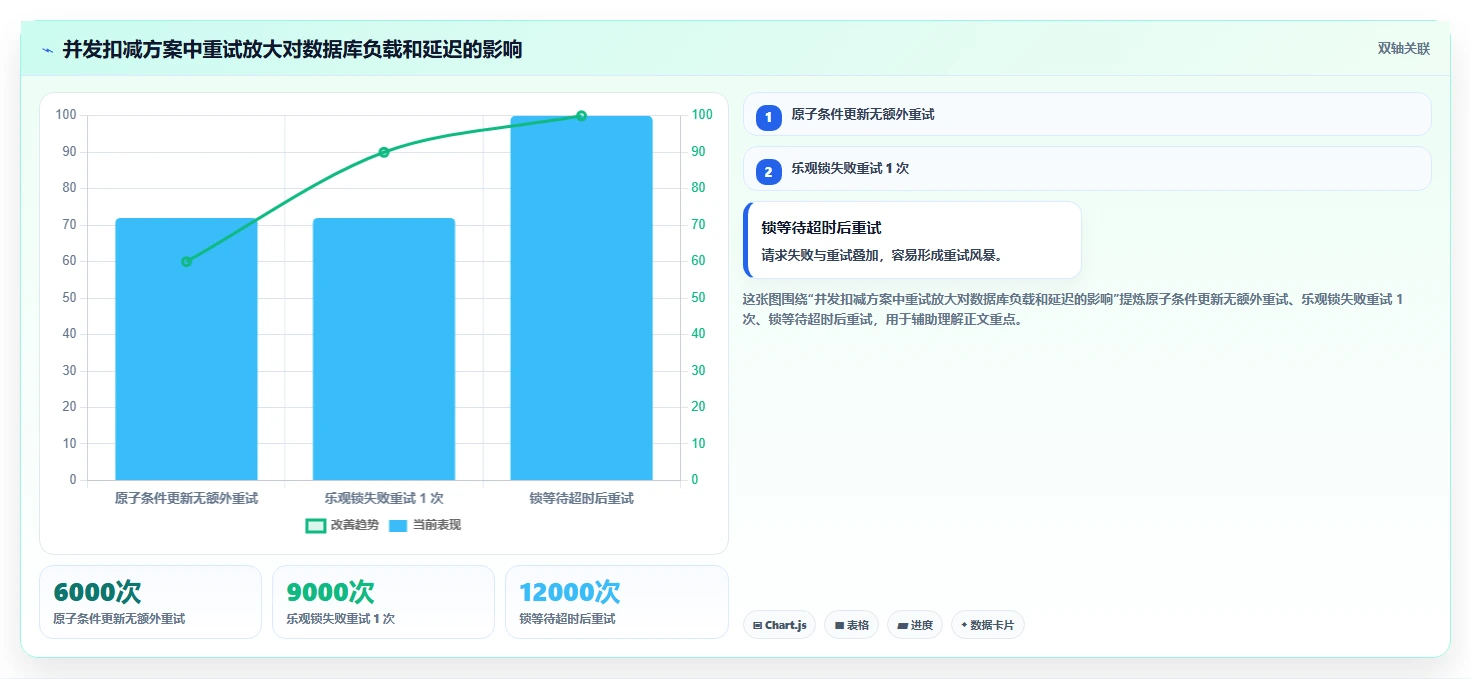Click the chart title about 并发扣减方案
This screenshot has height=679, width=1471.
[292, 49]
